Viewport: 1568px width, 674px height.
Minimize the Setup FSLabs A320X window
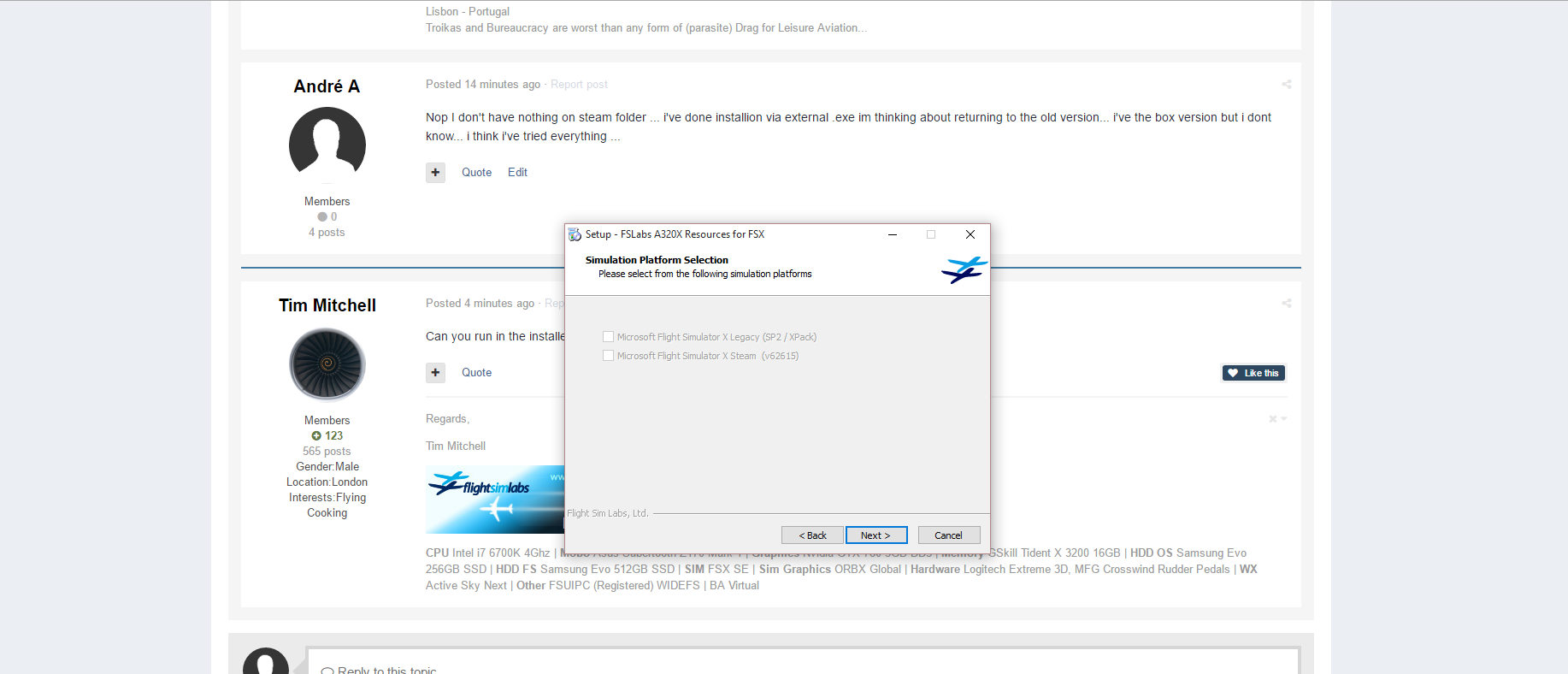click(x=892, y=234)
